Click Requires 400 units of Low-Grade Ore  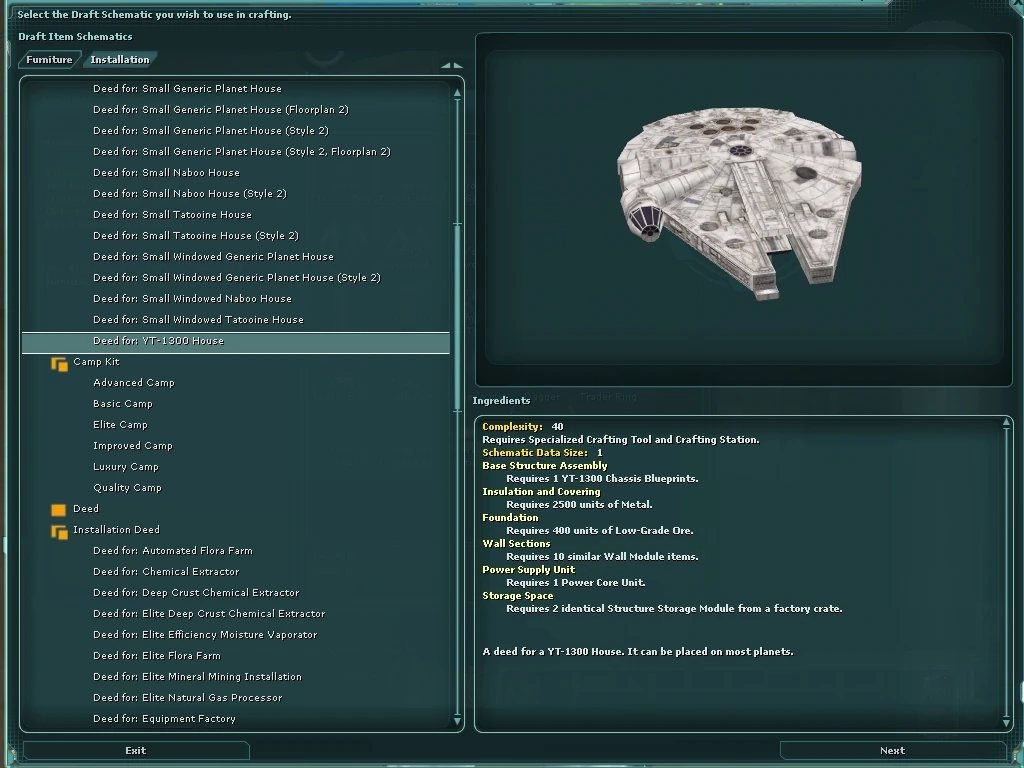[x=600, y=530]
